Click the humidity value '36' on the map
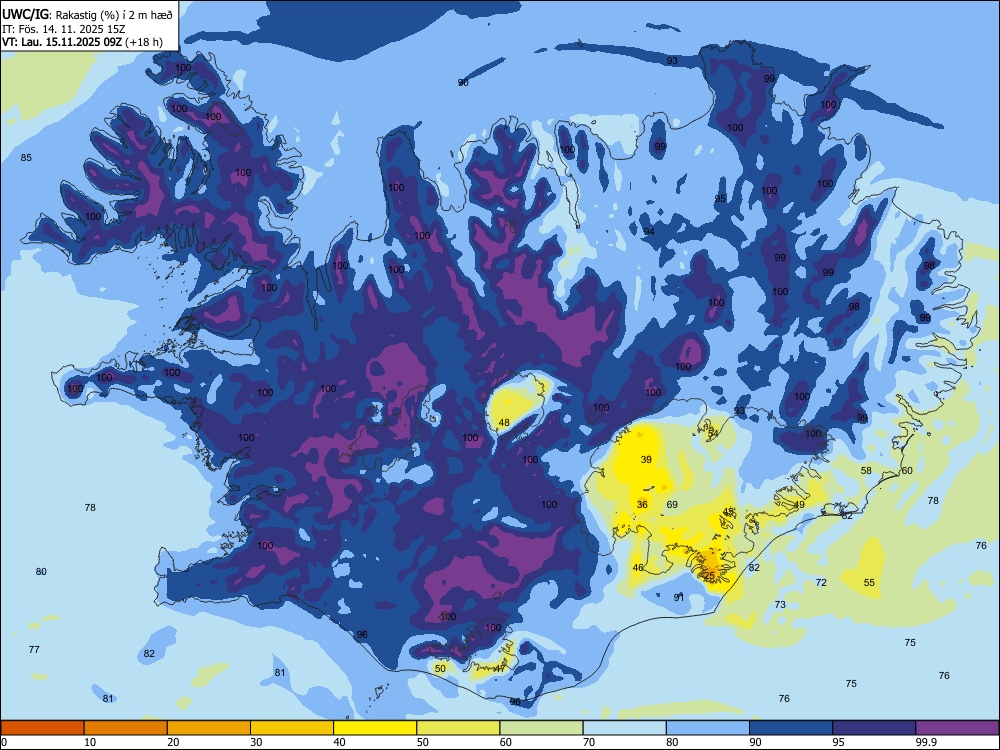 pos(642,504)
